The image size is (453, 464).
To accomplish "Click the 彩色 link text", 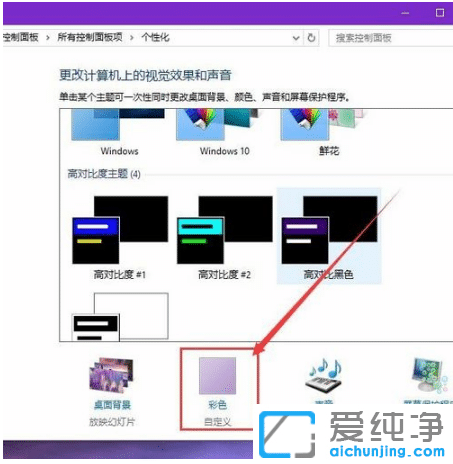I will [217, 405].
